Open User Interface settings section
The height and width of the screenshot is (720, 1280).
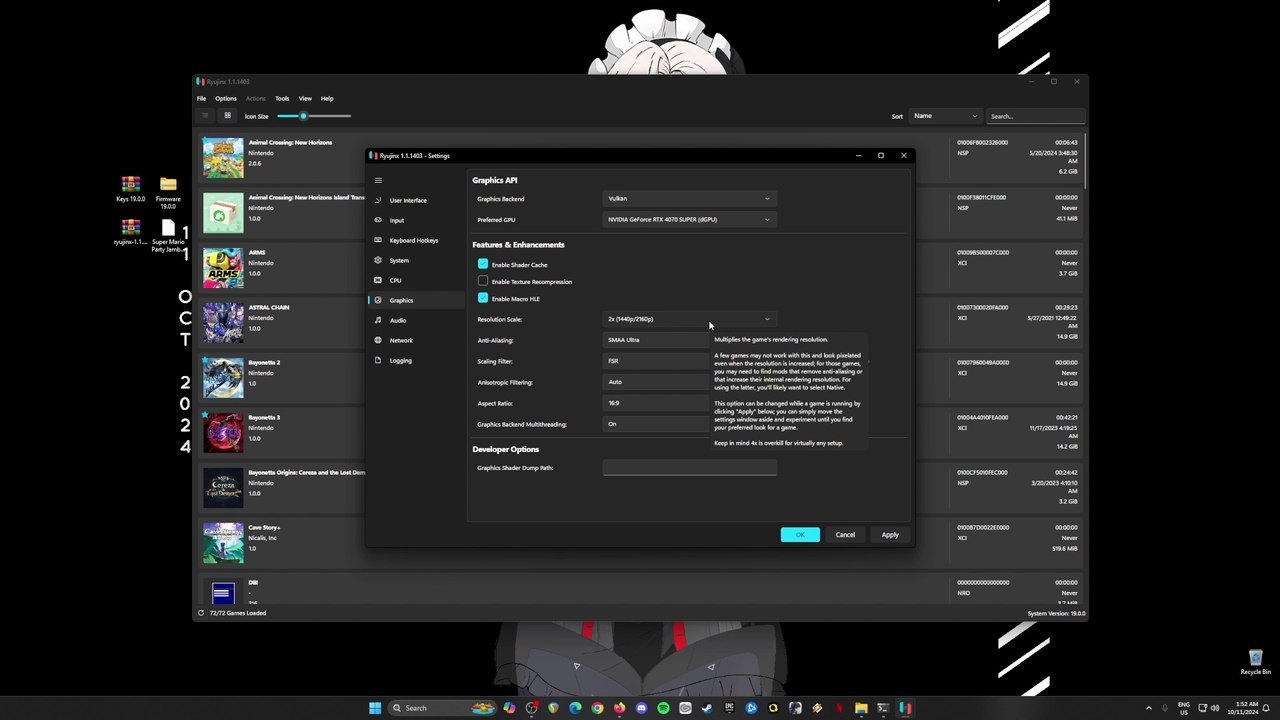(415, 200)
